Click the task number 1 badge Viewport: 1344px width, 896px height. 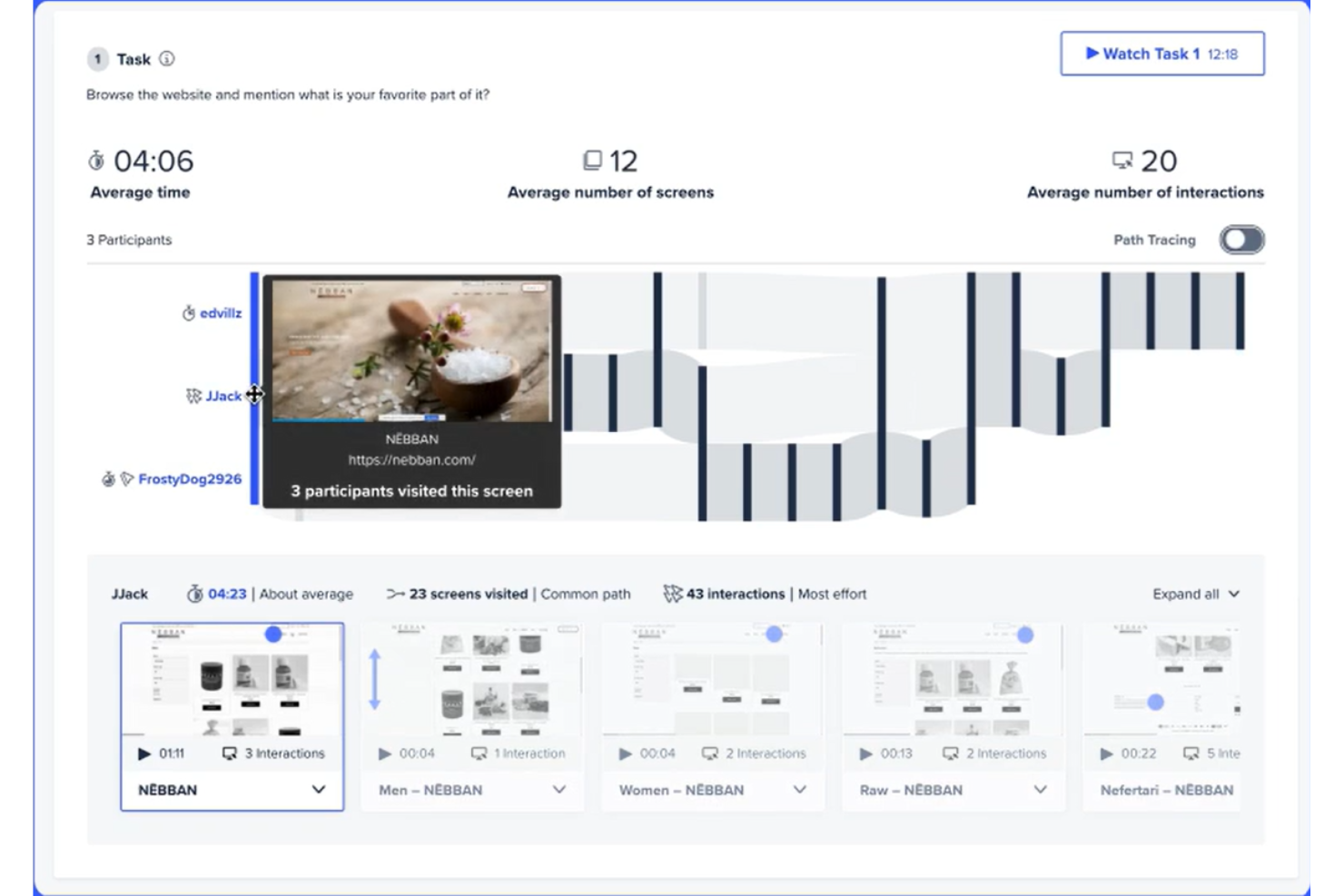coord(97,59)
